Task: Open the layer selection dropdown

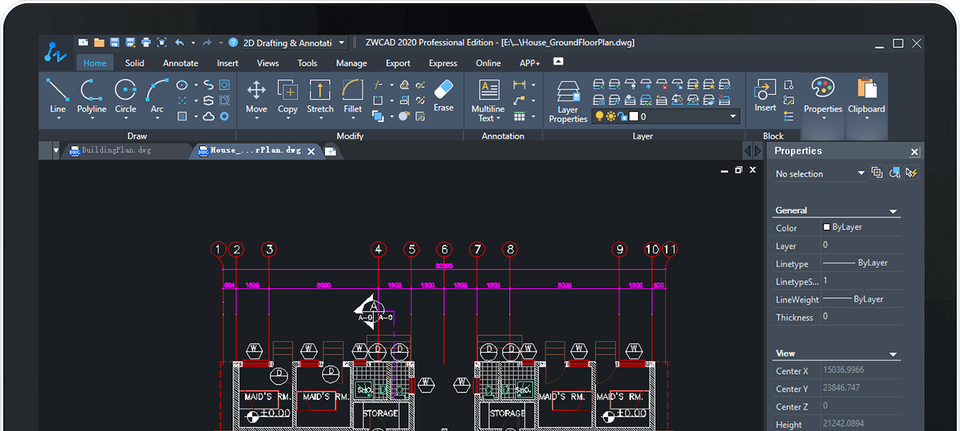Action: tap(733, 116)
